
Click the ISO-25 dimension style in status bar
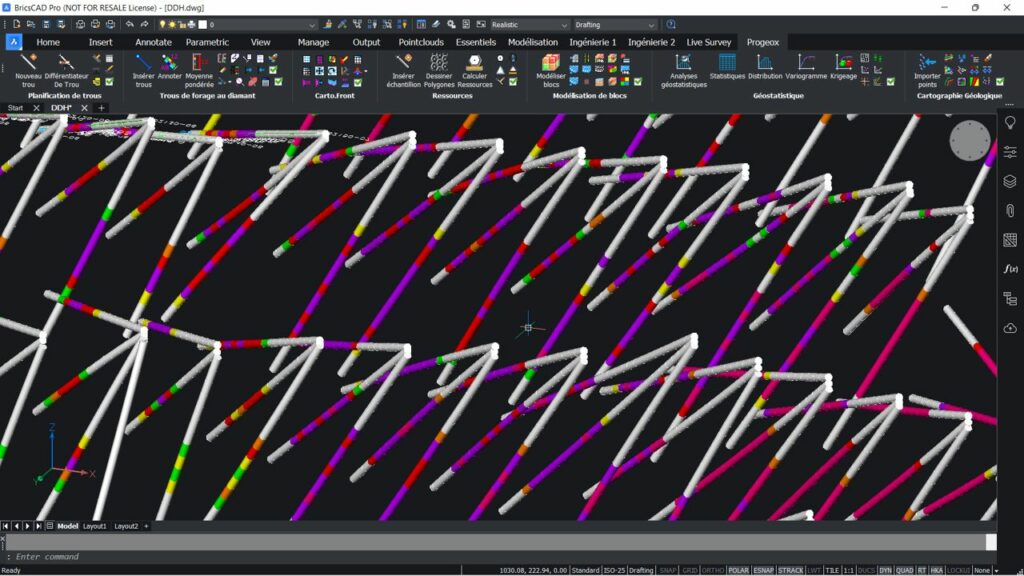613,570
